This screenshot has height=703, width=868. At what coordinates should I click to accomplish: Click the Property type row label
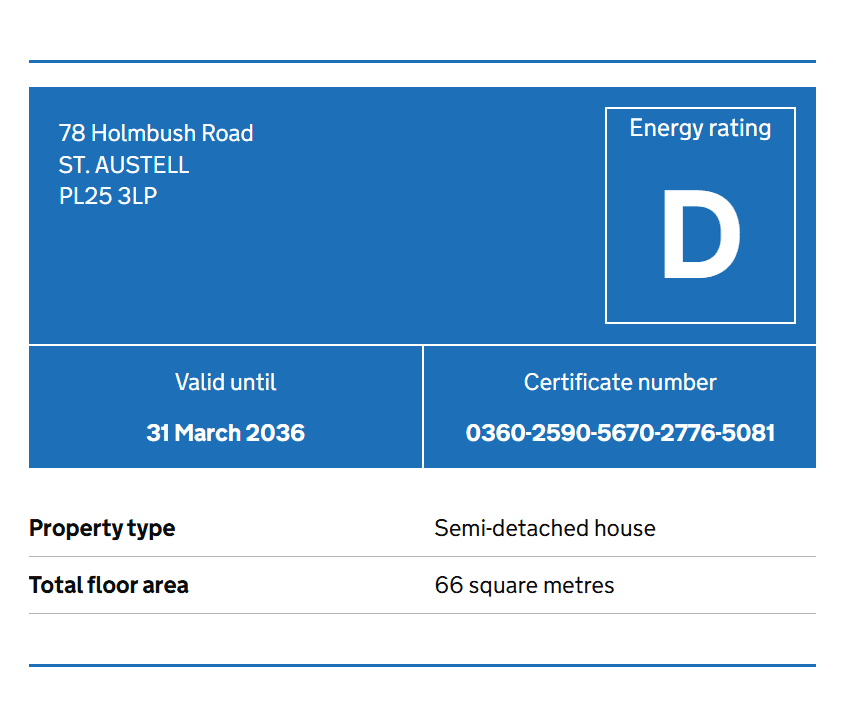tap(102, 528)
